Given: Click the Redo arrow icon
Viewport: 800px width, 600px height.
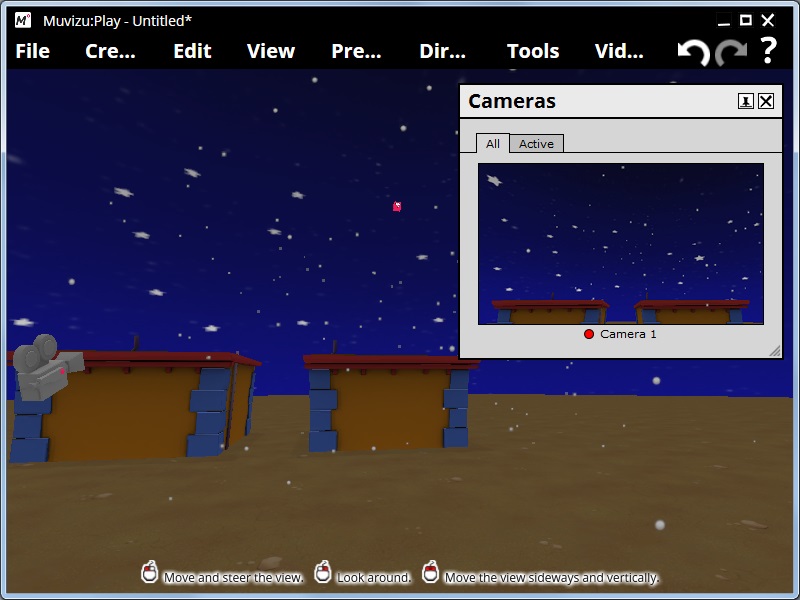Looking at the screenshot, I should (x=731, y=52).
